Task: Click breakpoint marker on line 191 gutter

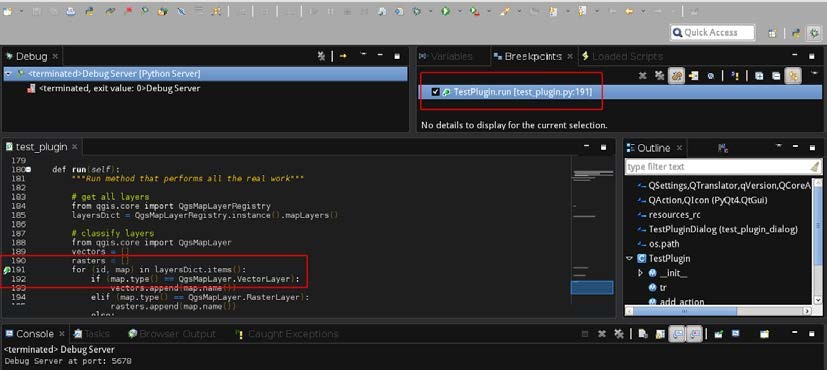Action: pos(7,270)
